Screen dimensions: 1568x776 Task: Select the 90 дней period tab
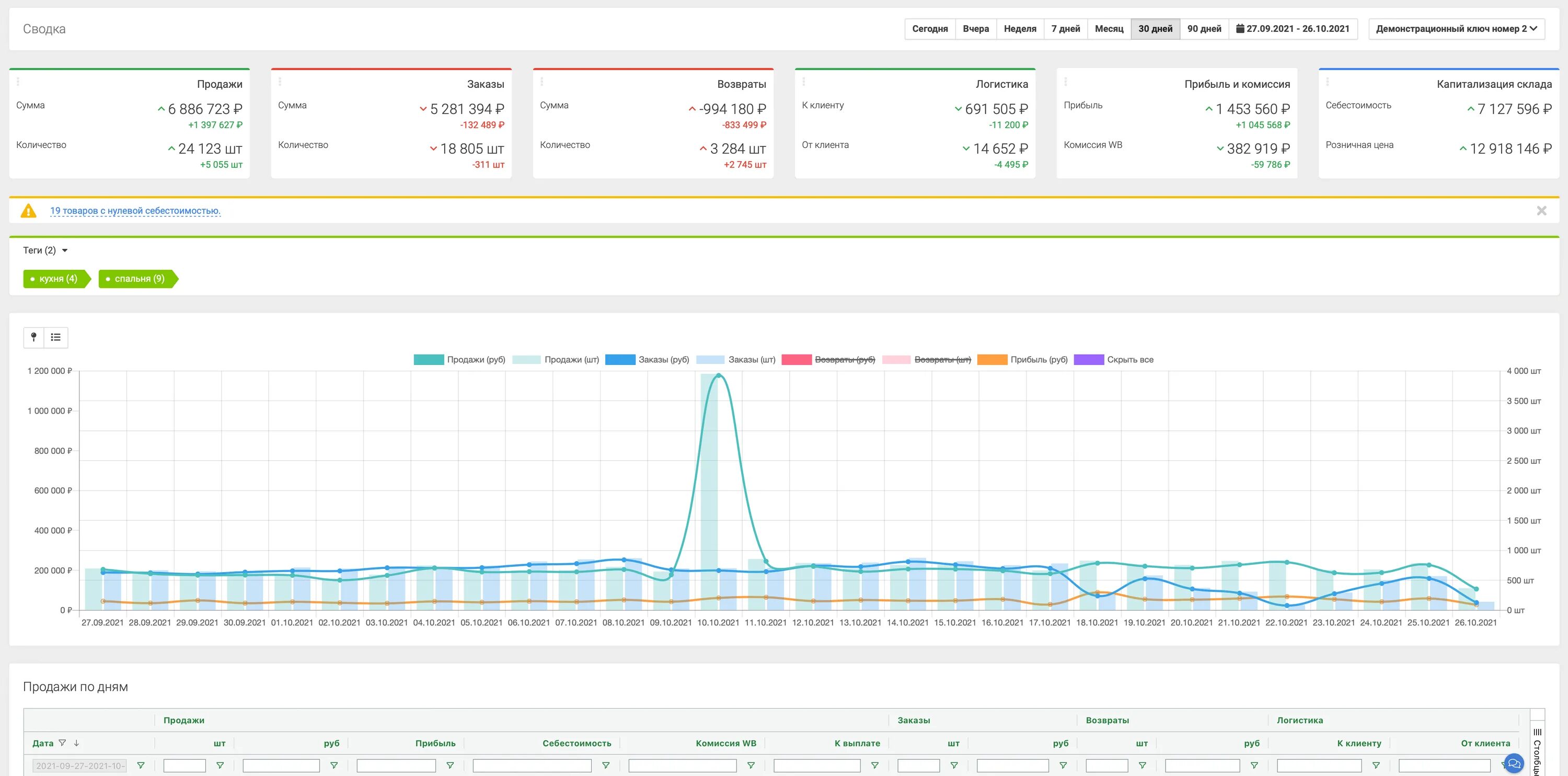click(1204, 29)
